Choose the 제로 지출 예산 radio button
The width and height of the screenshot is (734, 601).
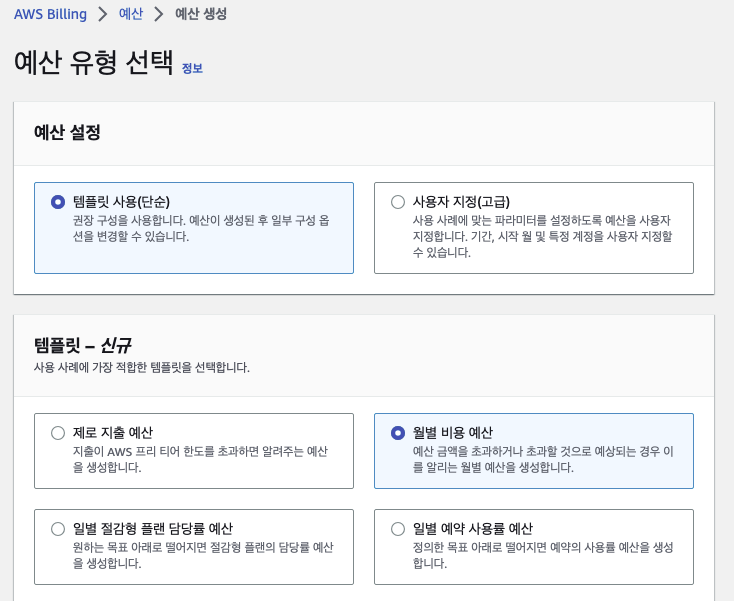(58, 433)
